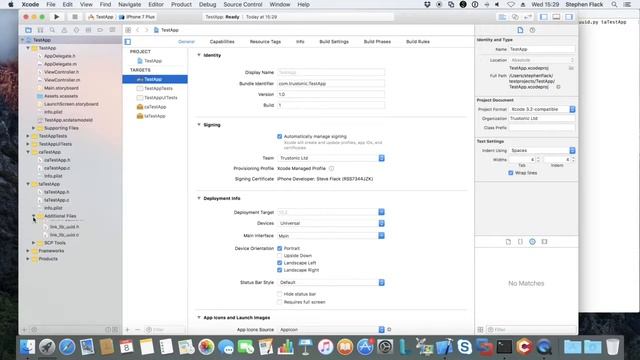The width and height of the screenshot is (640, 360).
Task: Go forward in editor history
Action: coord(147,30)
